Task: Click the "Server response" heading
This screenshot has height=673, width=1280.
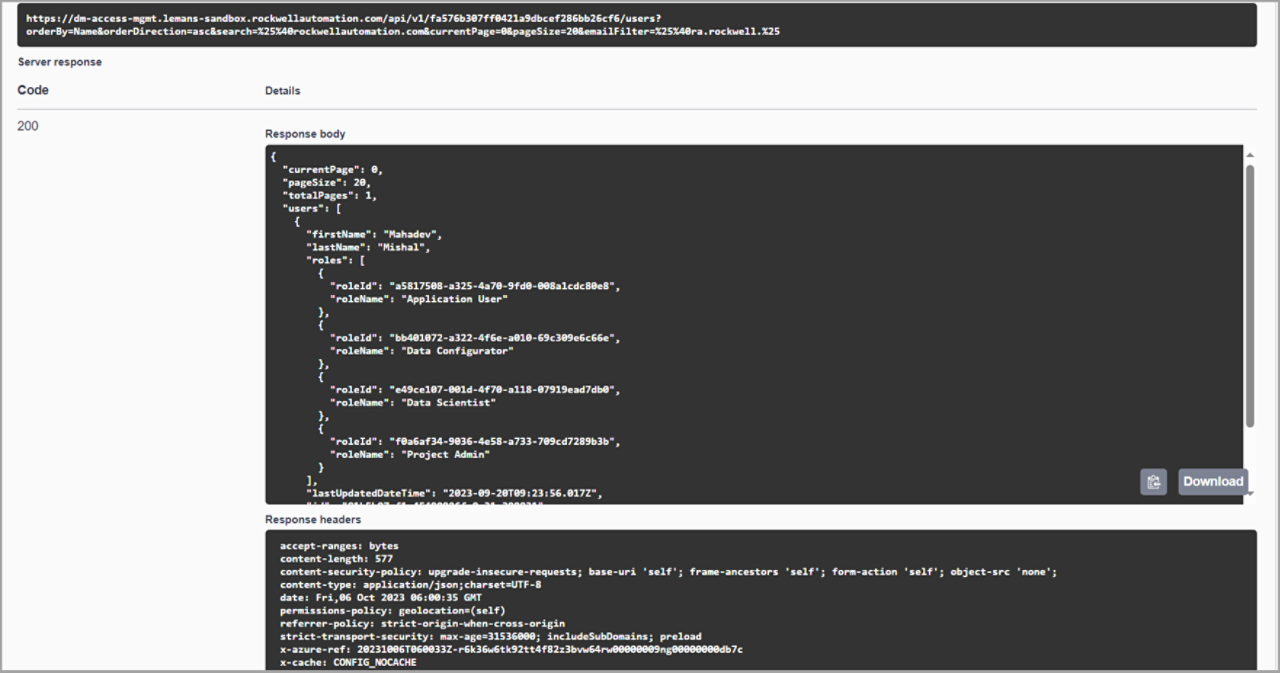Action: click(59, 62)
